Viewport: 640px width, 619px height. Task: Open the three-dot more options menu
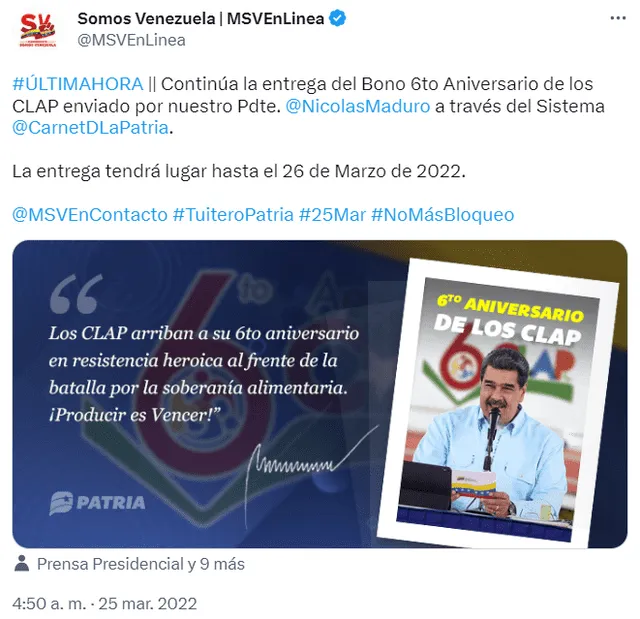click(618, 18)
